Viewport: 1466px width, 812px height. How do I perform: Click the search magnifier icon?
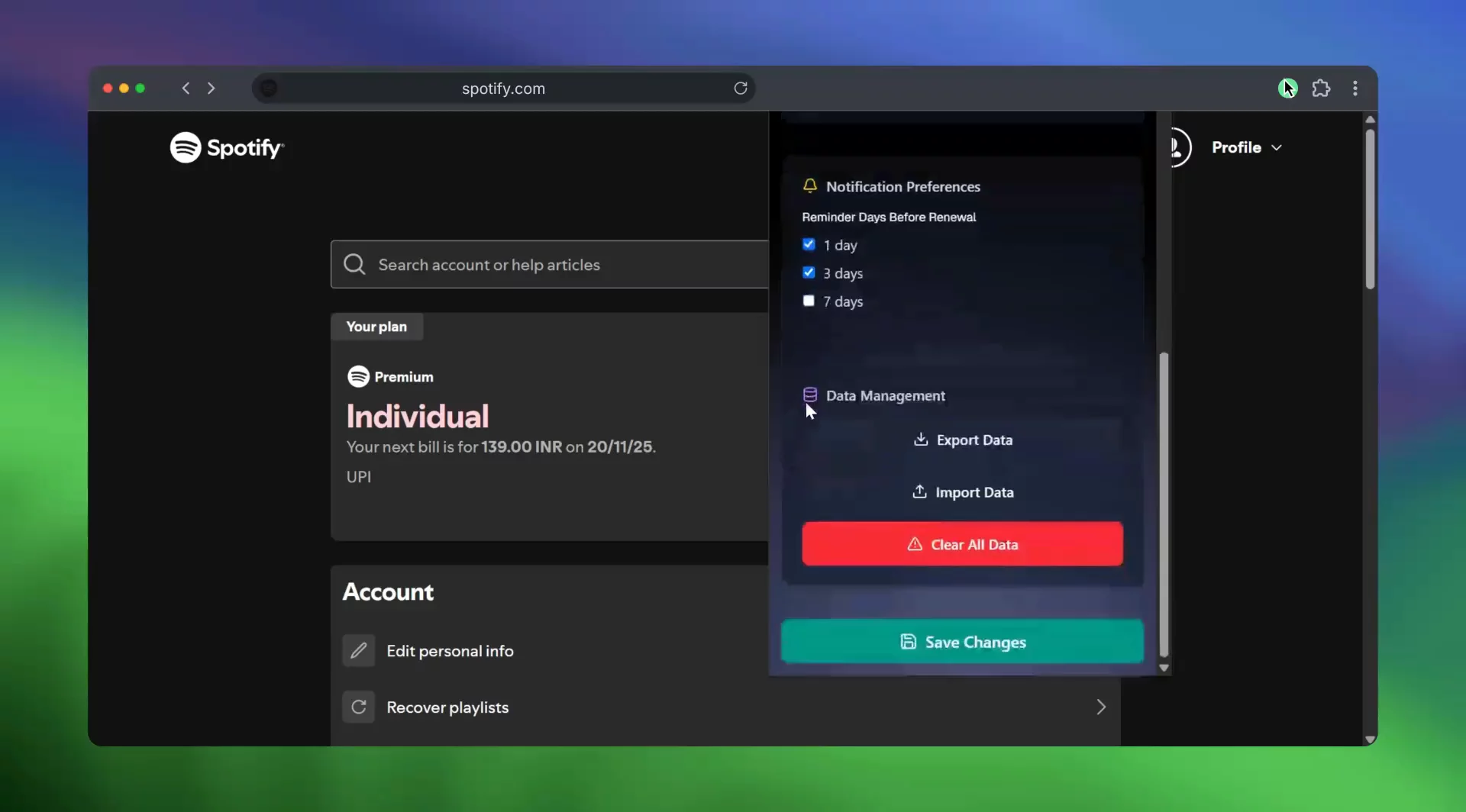pos(354,264)
